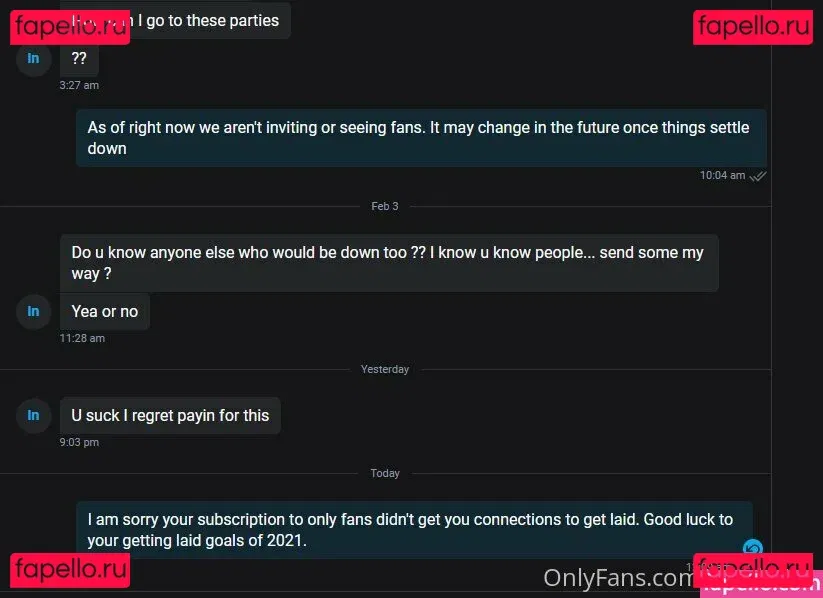This screenshot has width=823, height=598.
Task: Select the 'Do u know anyone else' message
Action: (389, 263)
